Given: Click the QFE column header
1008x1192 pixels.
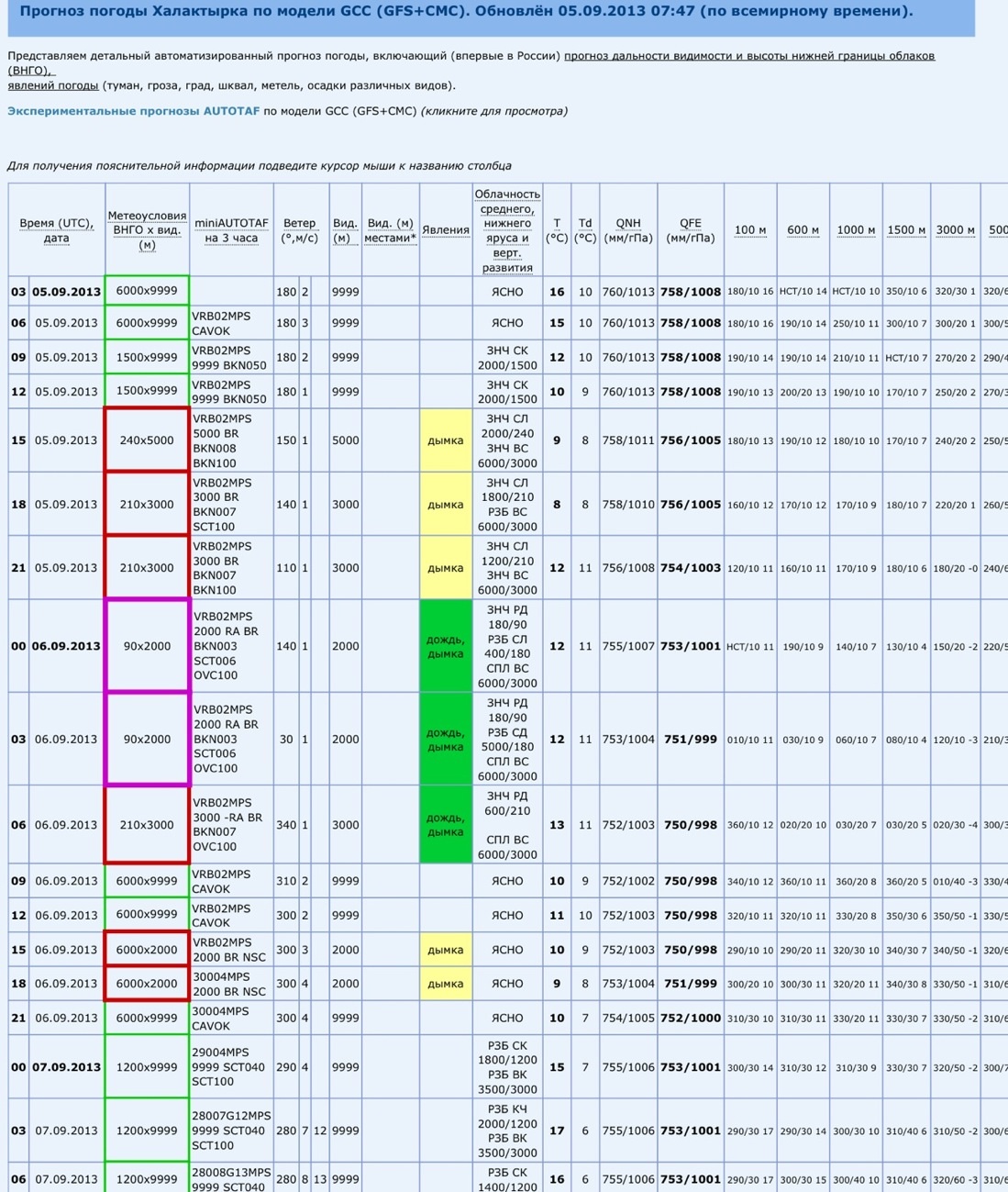Looking at the screenshot, I should point(690,230).
